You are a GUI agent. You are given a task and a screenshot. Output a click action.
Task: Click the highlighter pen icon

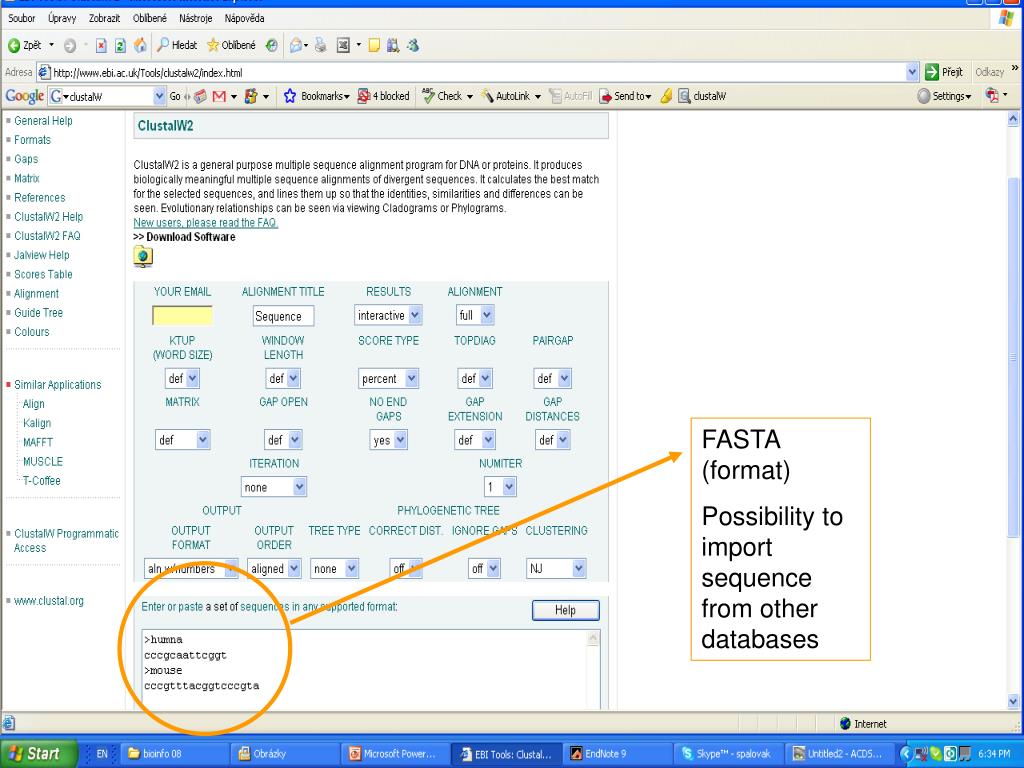(x=666, y=96)
